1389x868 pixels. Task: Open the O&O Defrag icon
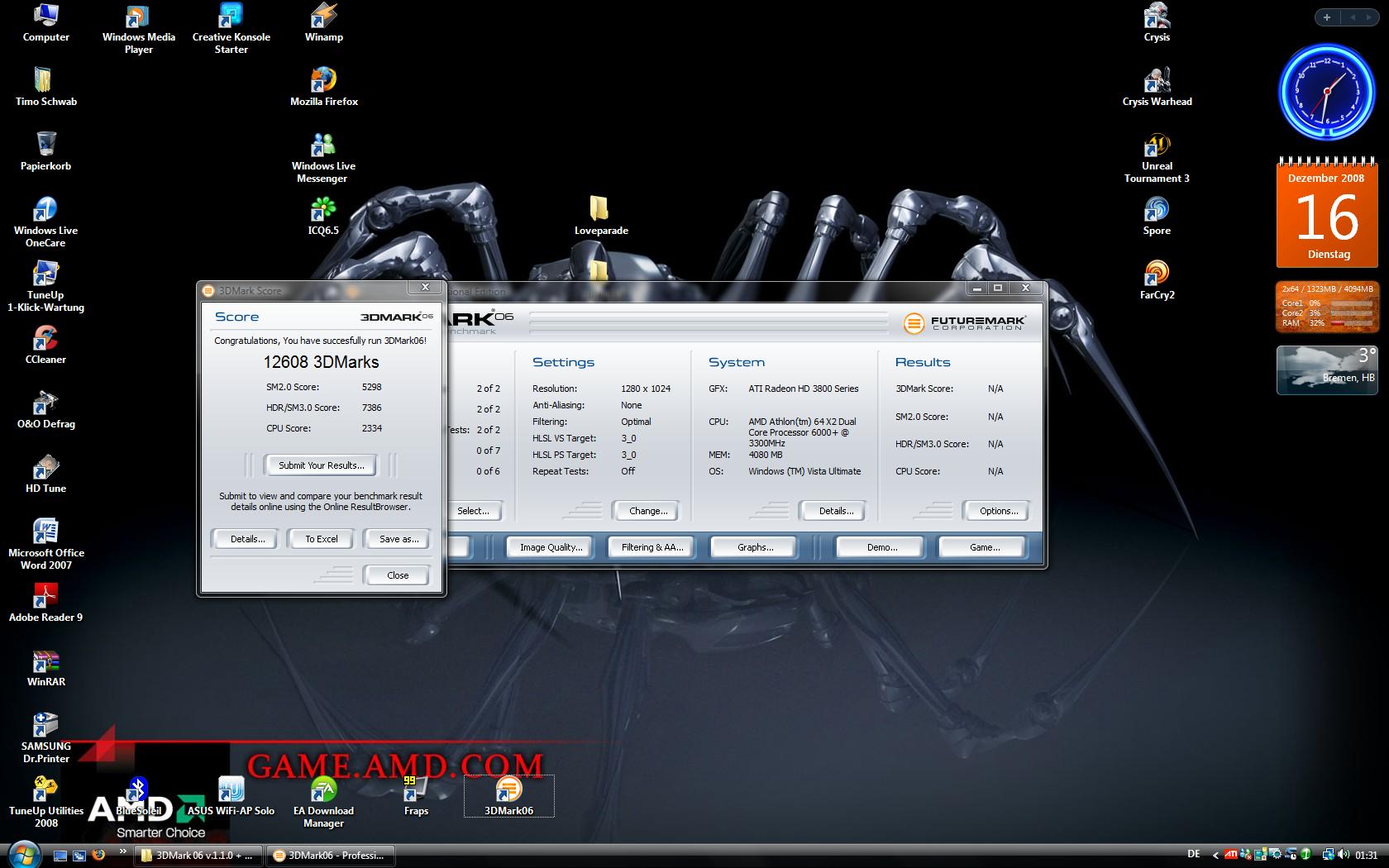(45, 409)
